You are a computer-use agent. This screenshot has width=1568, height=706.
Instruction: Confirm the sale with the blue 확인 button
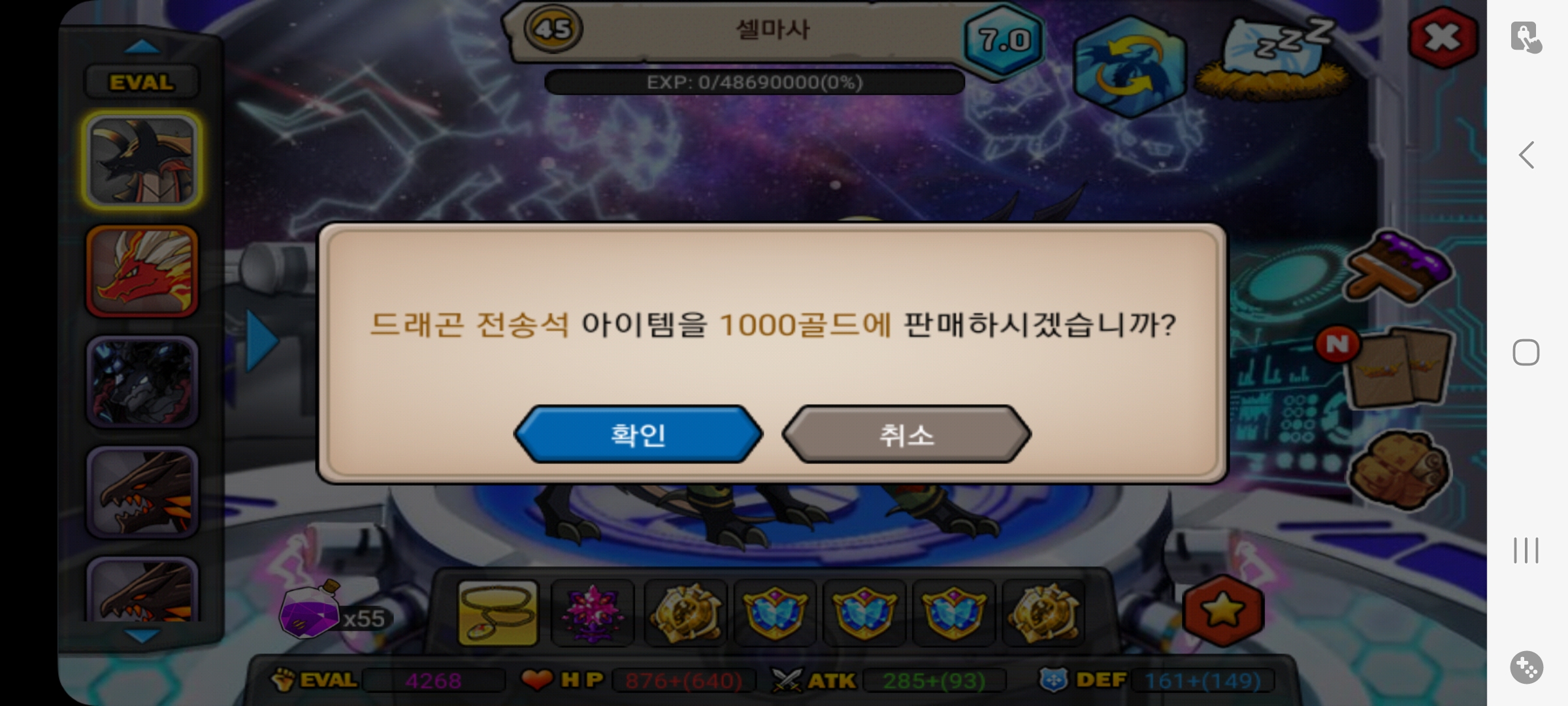(638, 434)
